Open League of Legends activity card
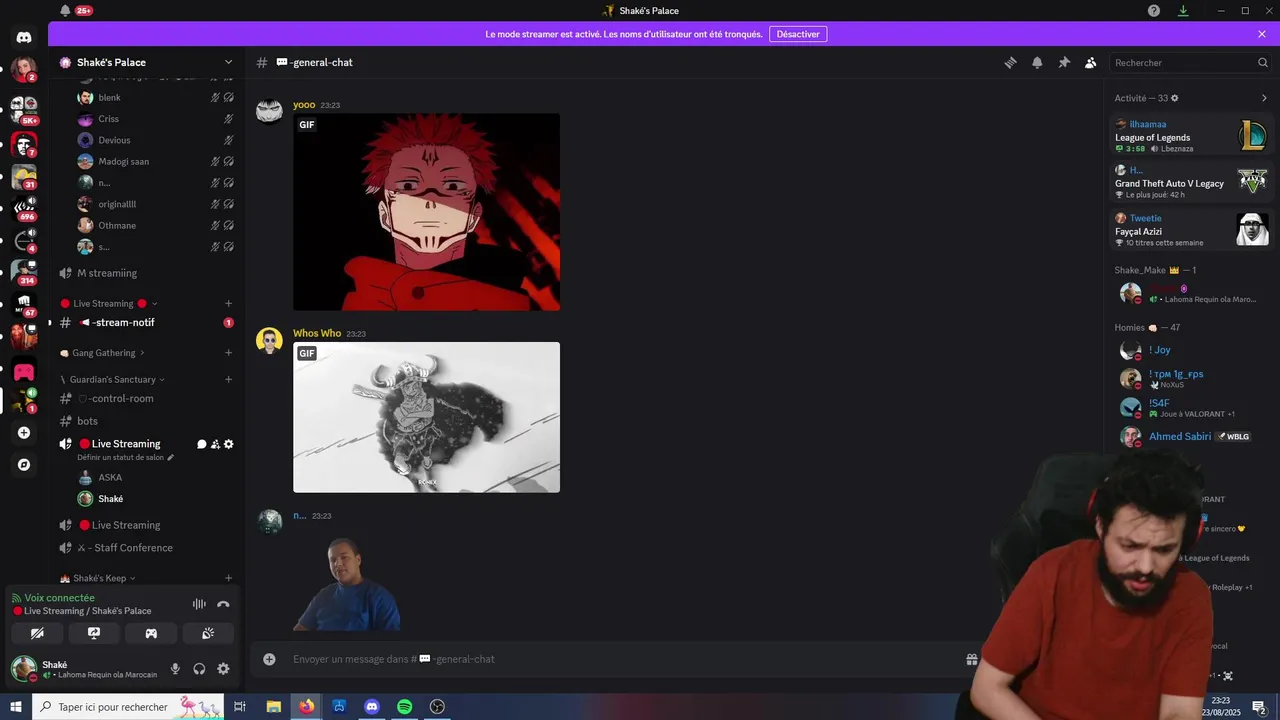The image size is (1280, 720). point(1191,135)
